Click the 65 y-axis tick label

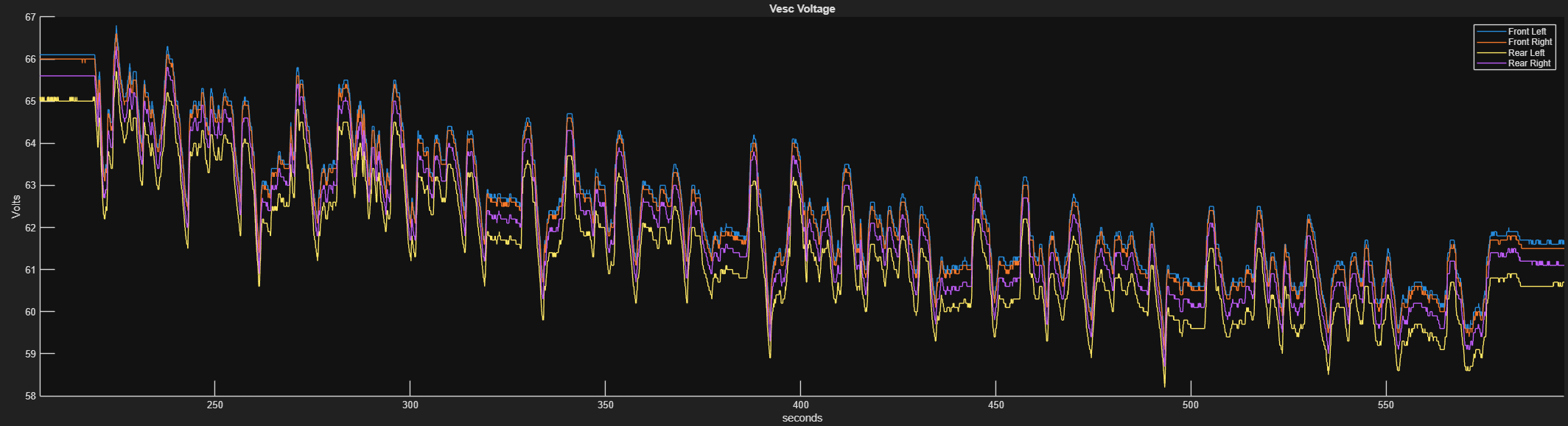pos(30,101)
